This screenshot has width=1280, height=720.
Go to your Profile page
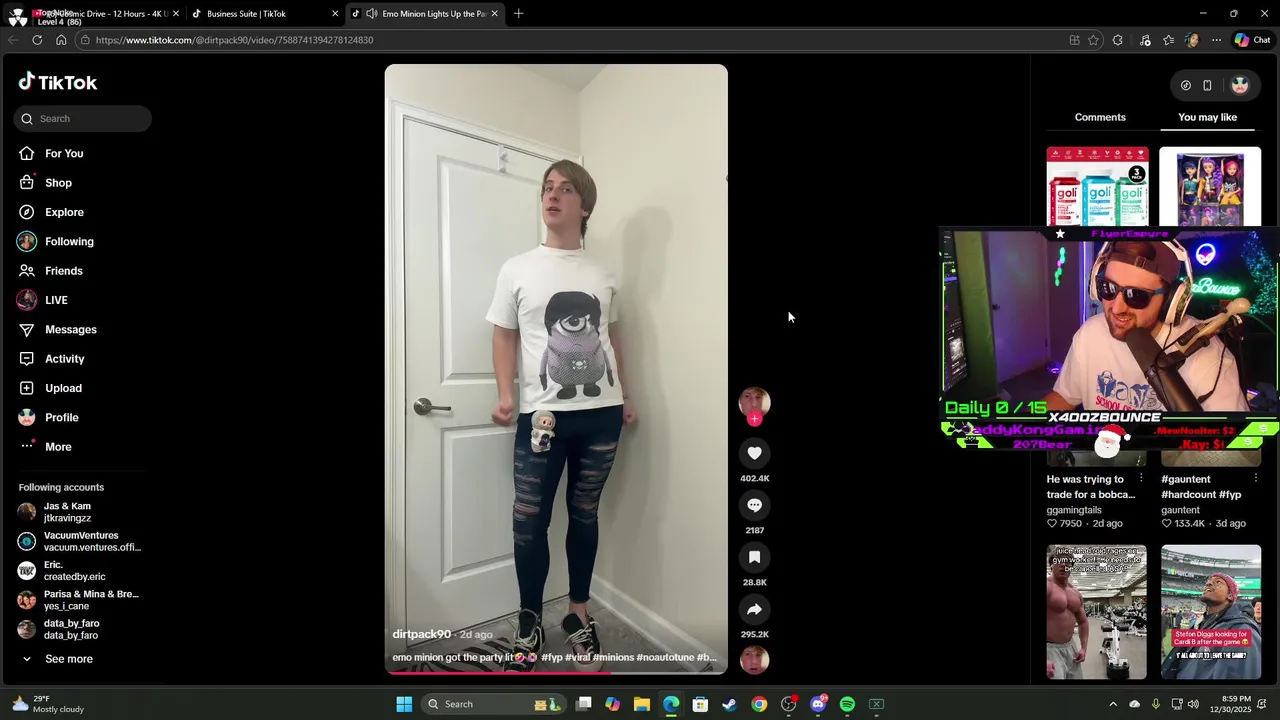(x=61, y=417)
